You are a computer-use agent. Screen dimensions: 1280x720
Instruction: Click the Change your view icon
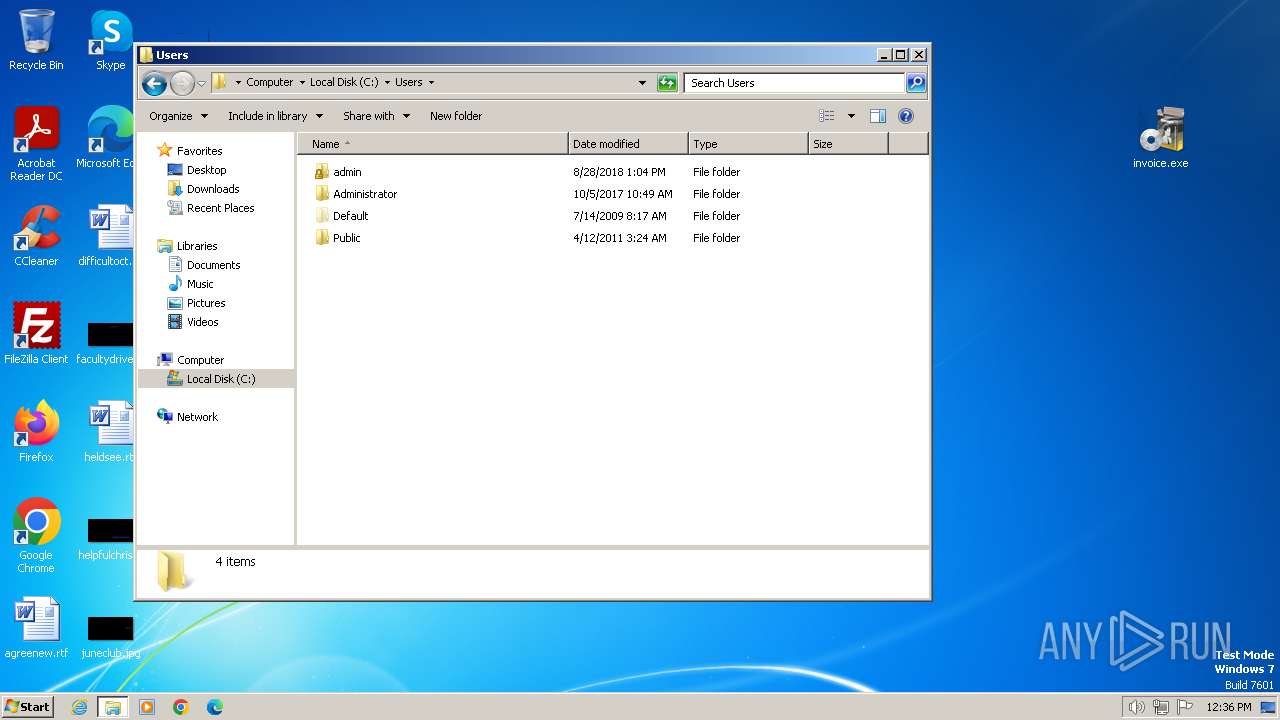826,116
